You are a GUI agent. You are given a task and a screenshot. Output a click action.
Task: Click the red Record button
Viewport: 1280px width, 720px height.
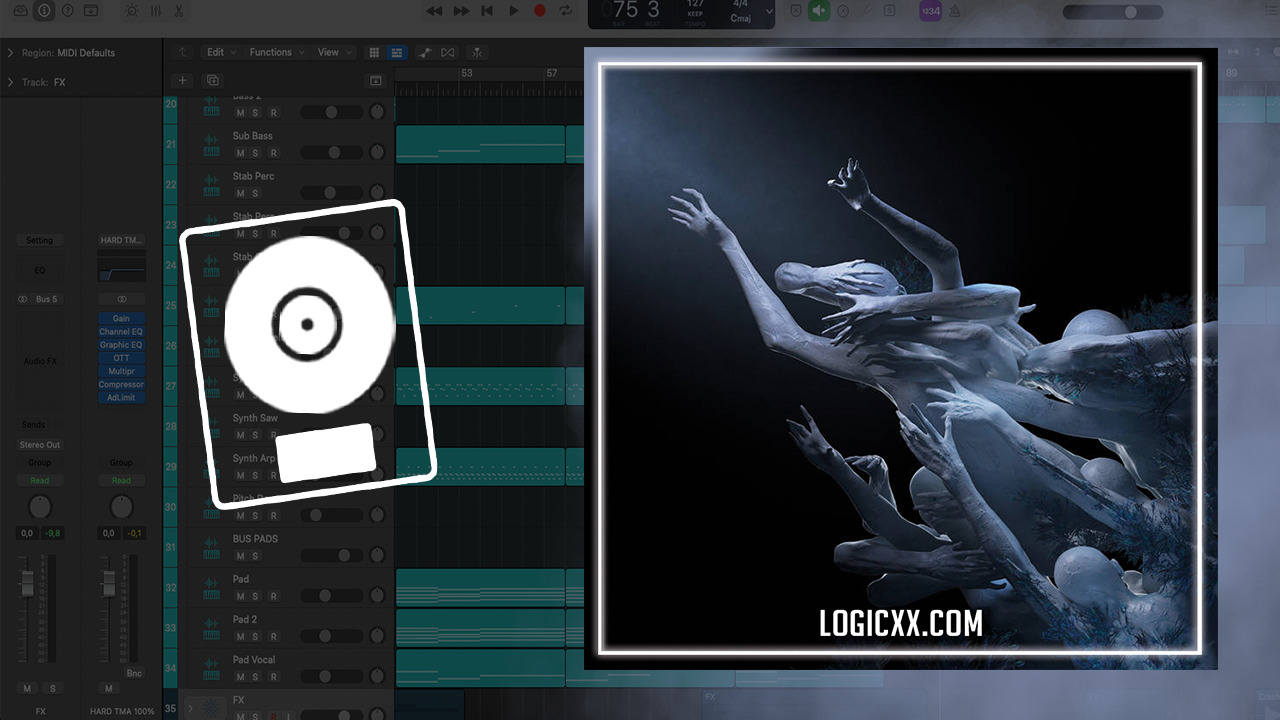[x=540, y=11]
